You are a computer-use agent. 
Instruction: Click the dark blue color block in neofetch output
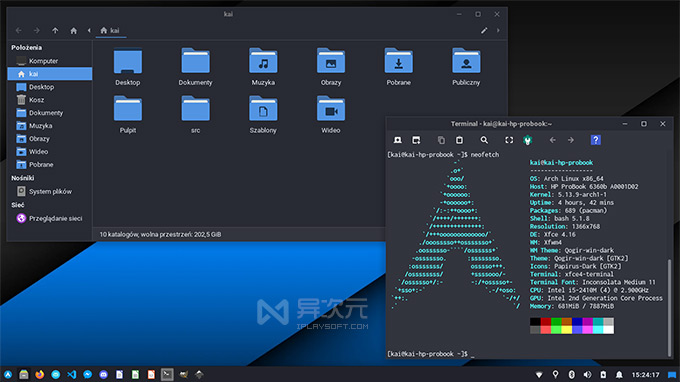pos(577,322)
